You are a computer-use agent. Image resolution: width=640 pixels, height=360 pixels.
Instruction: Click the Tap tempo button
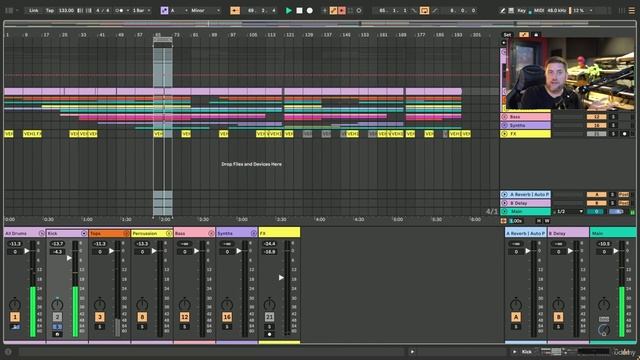point(50,11)
